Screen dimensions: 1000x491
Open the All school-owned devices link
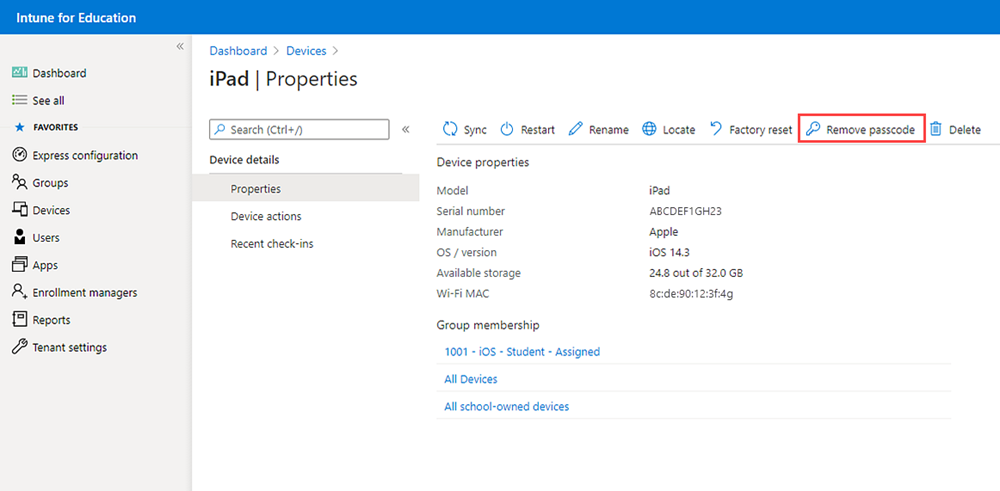[x=506, y=406]
